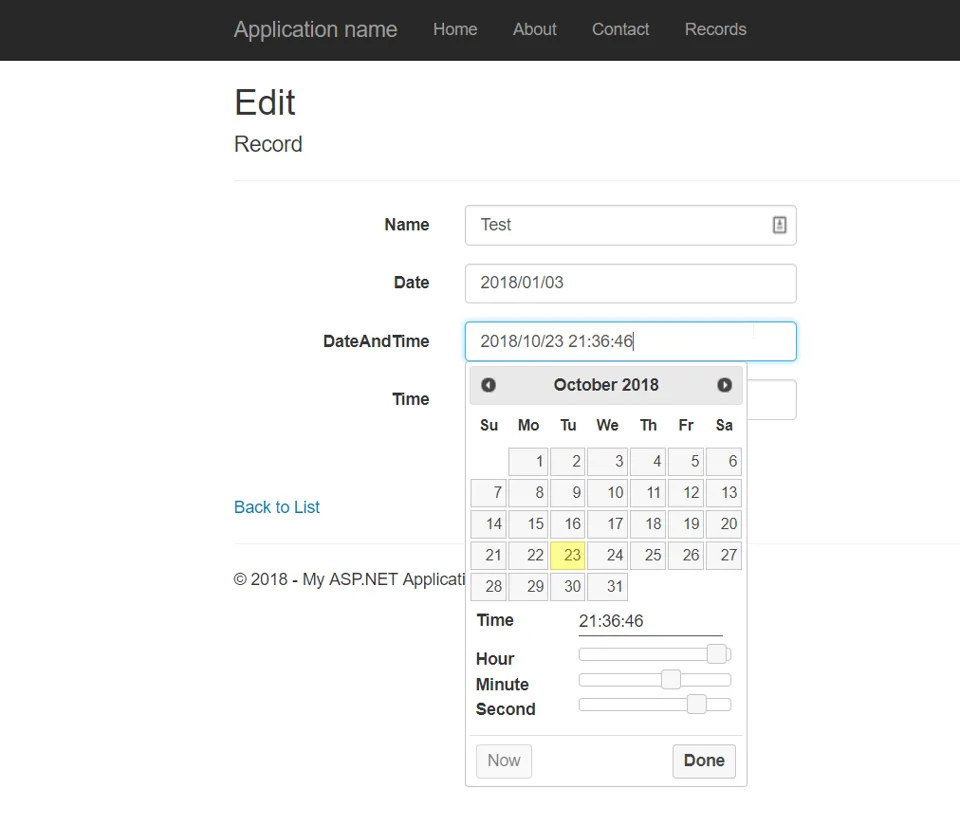Select October 5 in calendar
This screenshot has height=825, width=960.
(x=686, y=461)
